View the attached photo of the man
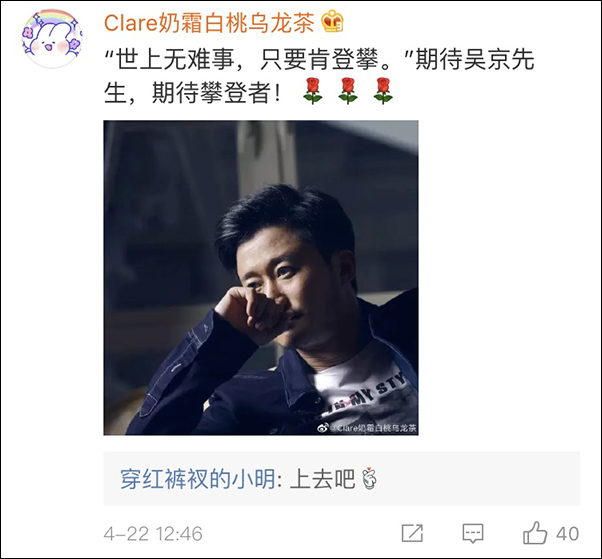Image resolution: width=602 pixels, height=559 pixels. click(261, 278)
